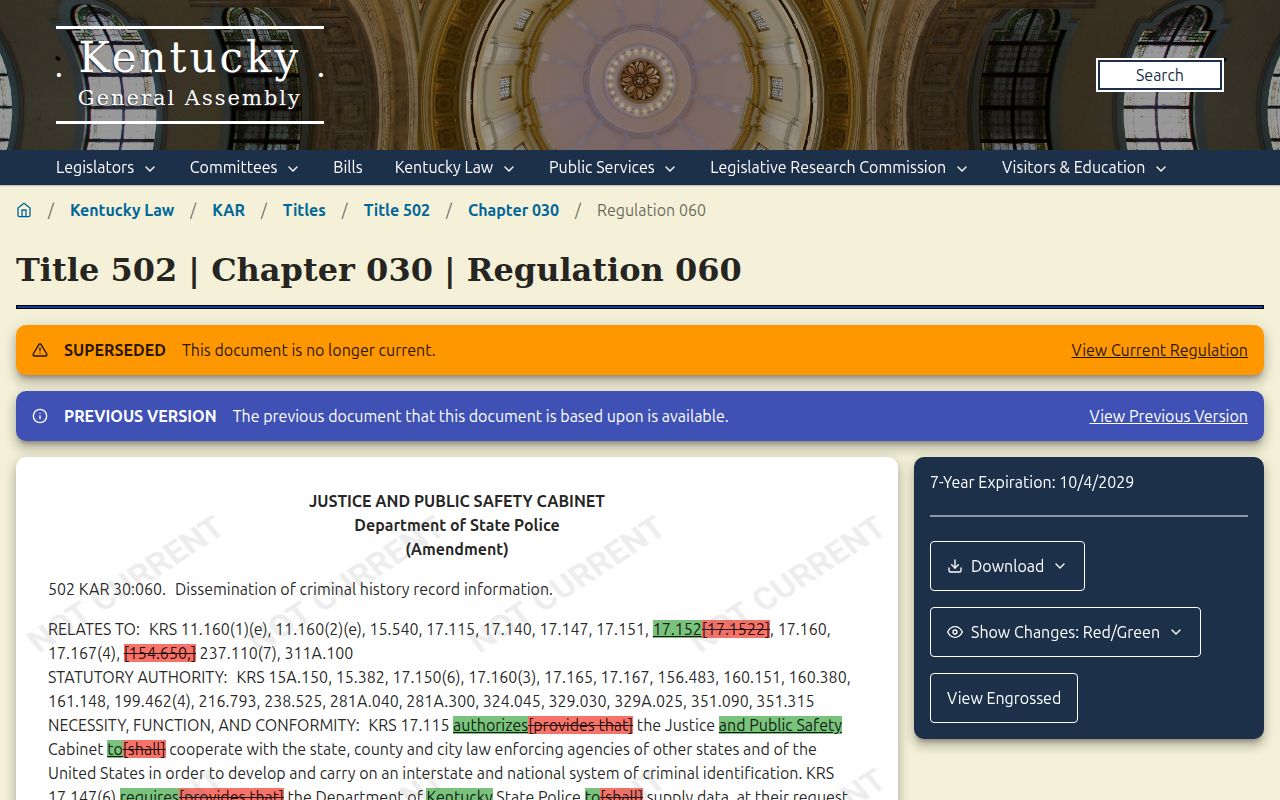Click the document heading JUSTICE AND PUBLIC SAFETY CABINET
1280x800 pixels.
457,501
